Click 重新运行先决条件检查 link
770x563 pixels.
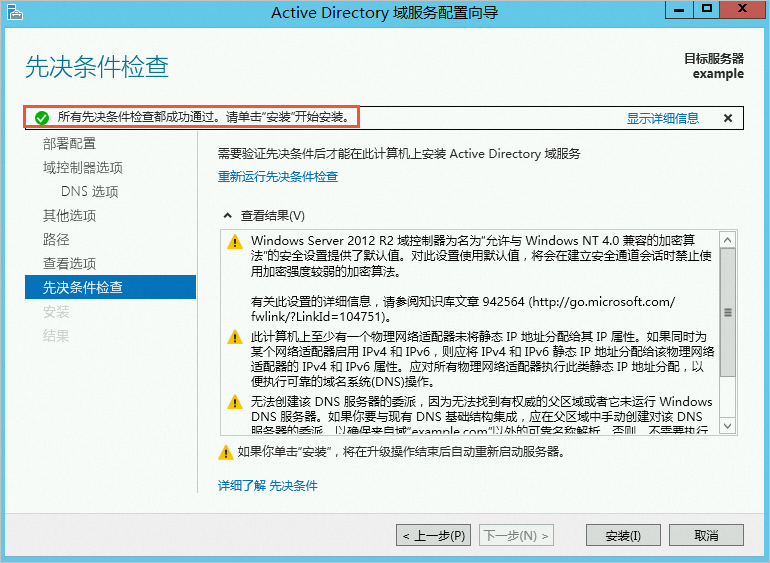point(278,176)
